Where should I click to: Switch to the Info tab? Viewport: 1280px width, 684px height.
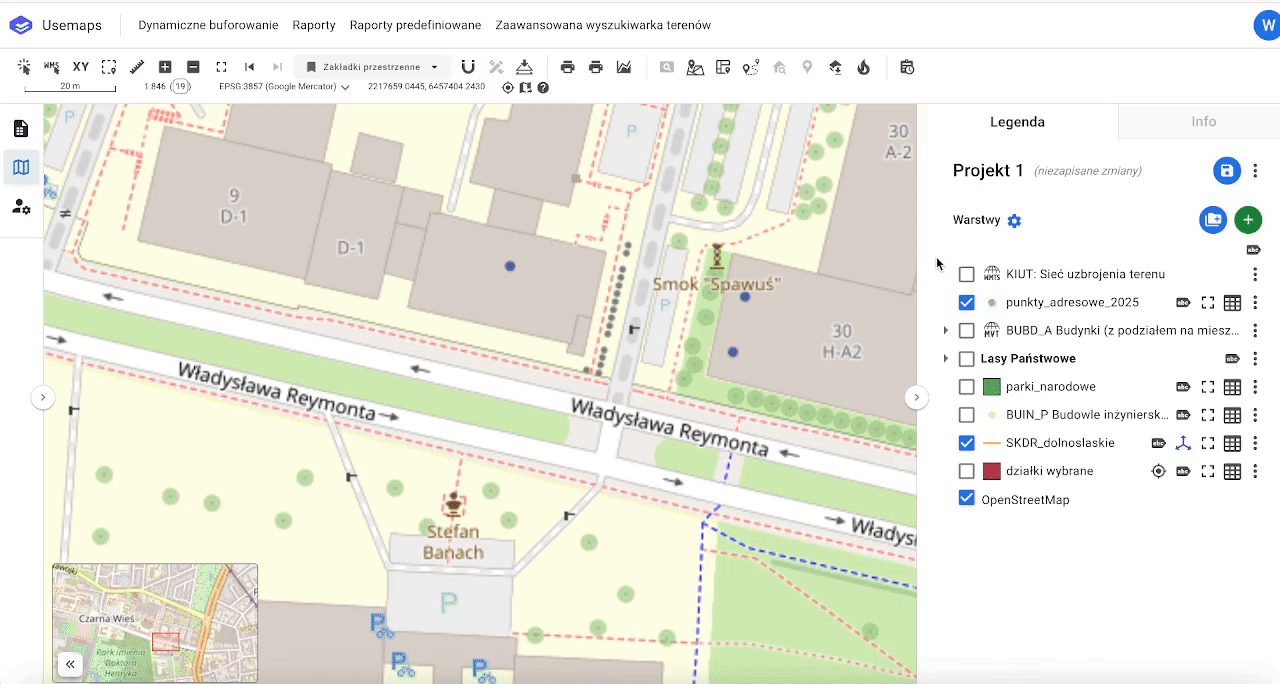(1203, 122)
